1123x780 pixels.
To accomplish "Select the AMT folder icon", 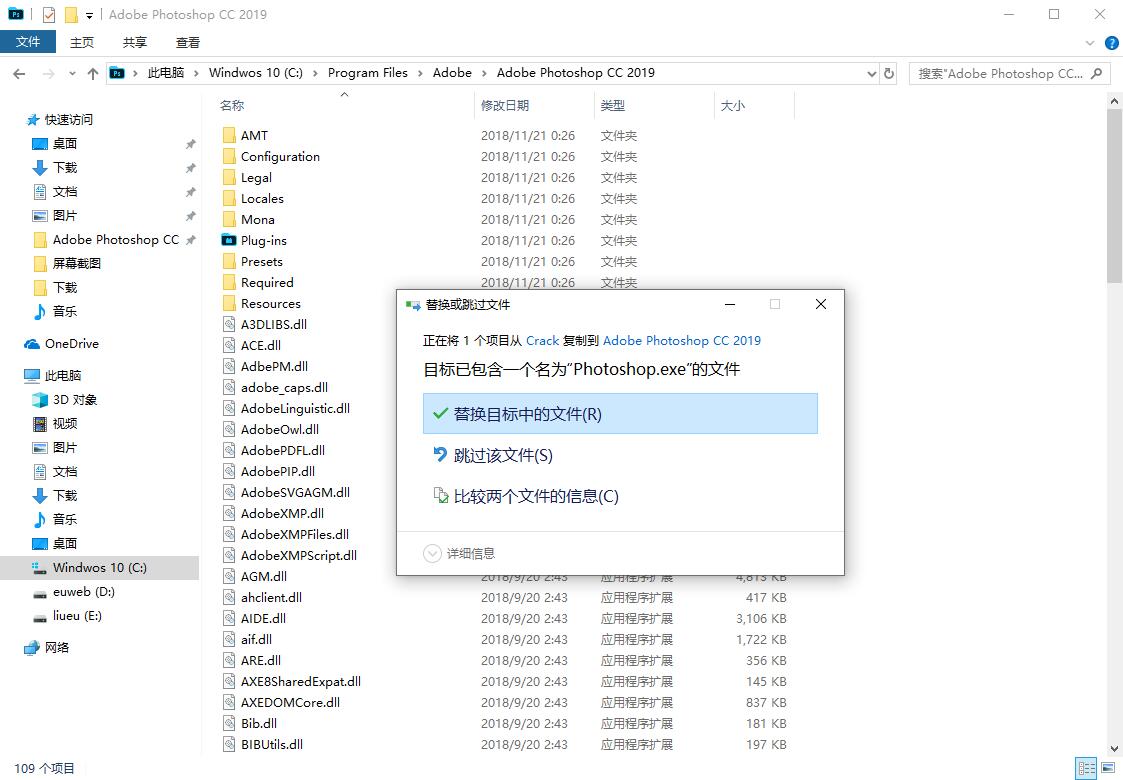I will click(x=229, y=135).
